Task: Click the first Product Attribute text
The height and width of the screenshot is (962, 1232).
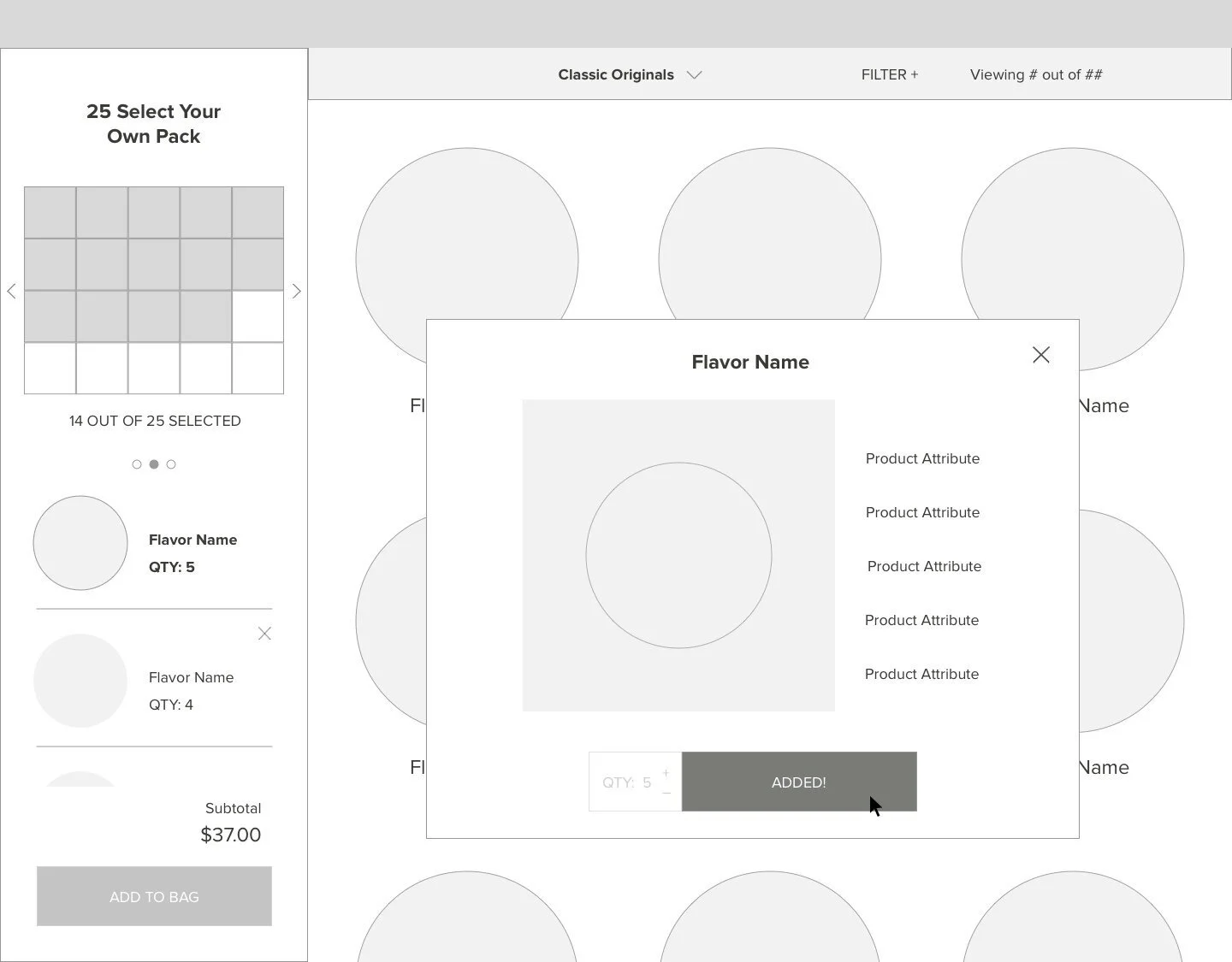Action: point(922,458)
